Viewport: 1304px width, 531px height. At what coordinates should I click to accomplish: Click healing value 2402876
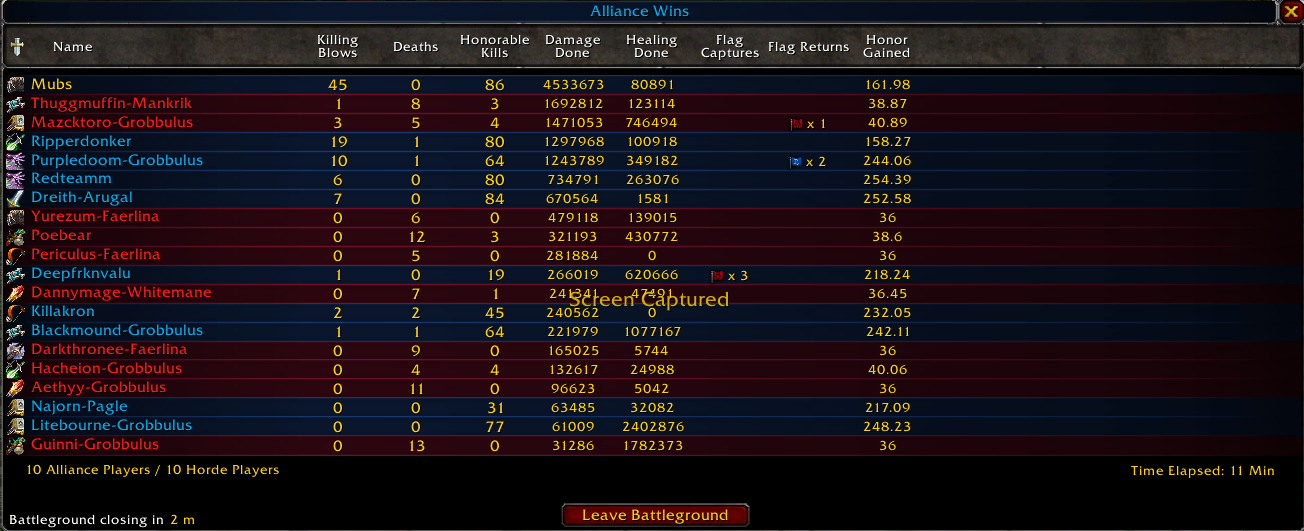point(651,427)
